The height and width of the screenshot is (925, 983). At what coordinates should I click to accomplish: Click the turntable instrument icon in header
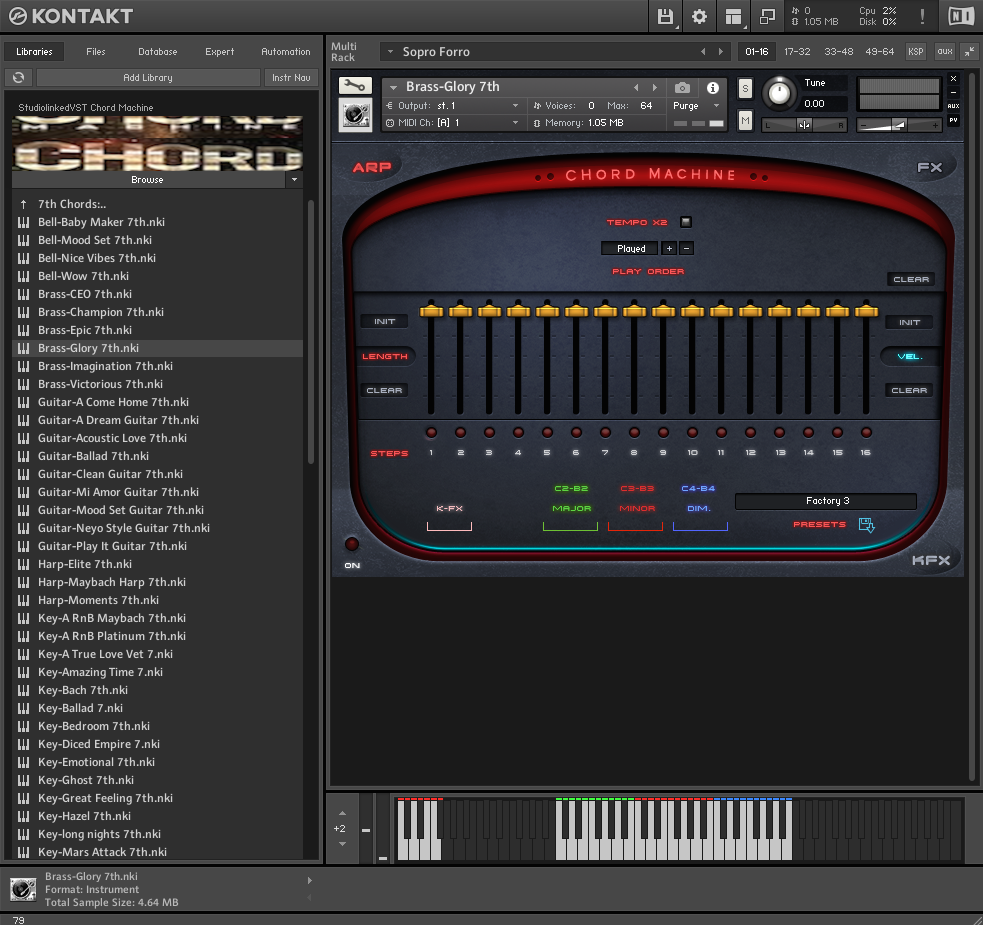[x=355, y=115]
